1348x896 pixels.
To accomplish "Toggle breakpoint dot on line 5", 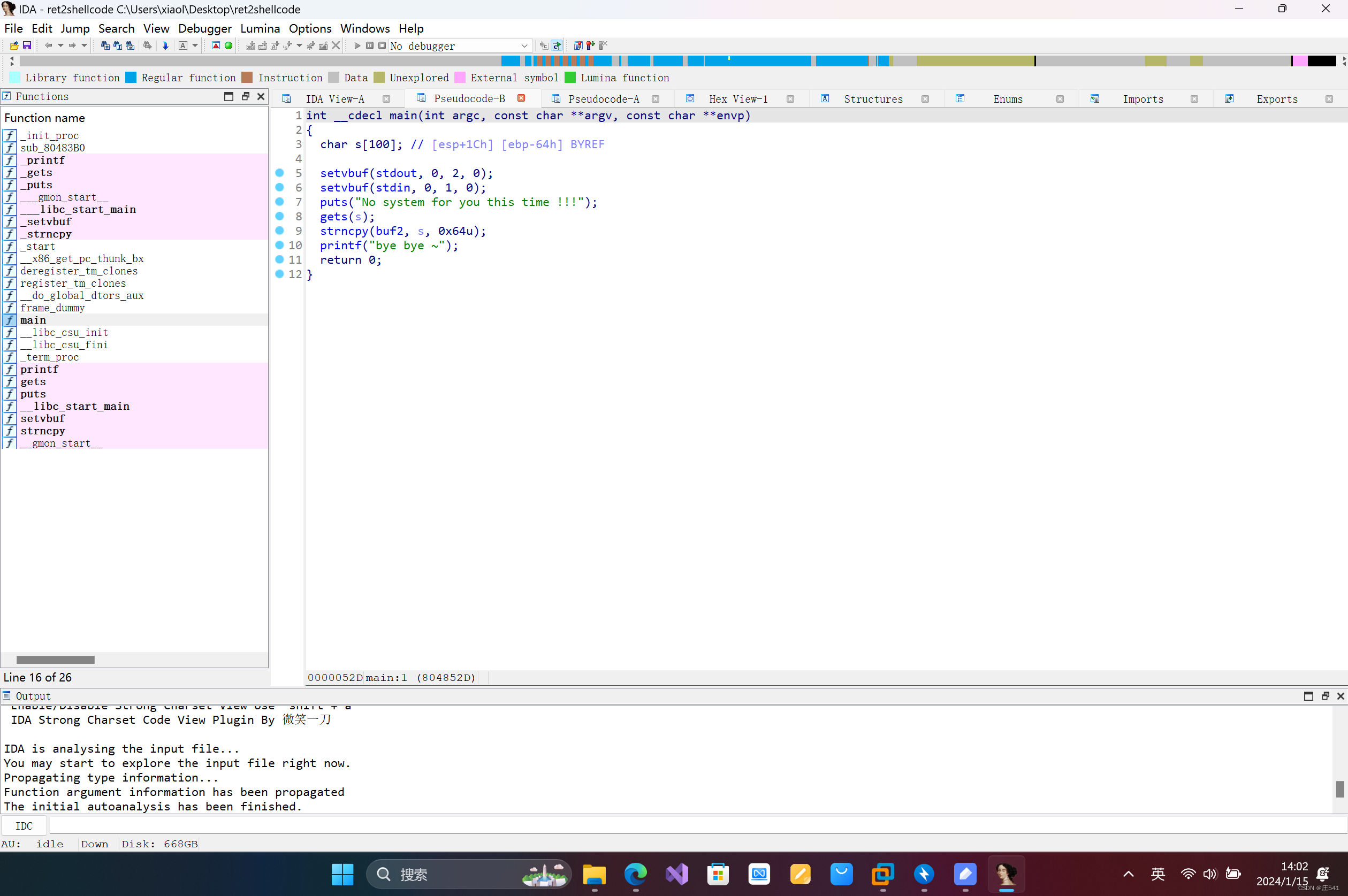I will [279, 173].
